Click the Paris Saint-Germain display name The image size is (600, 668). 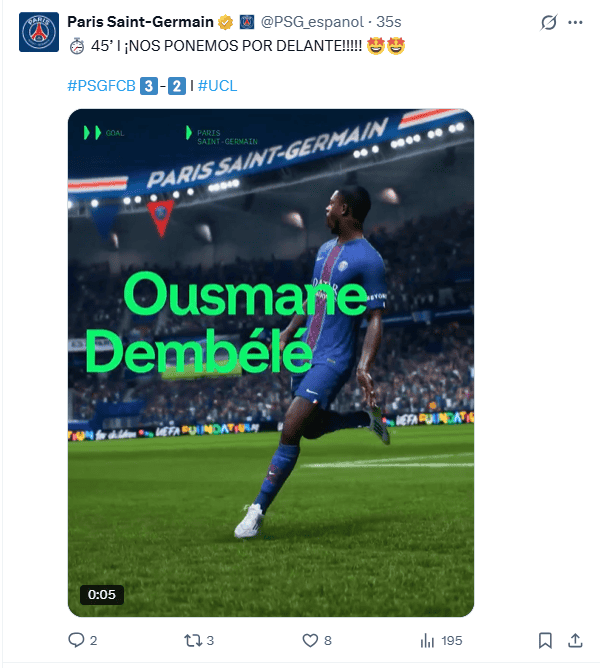[140, 22]
